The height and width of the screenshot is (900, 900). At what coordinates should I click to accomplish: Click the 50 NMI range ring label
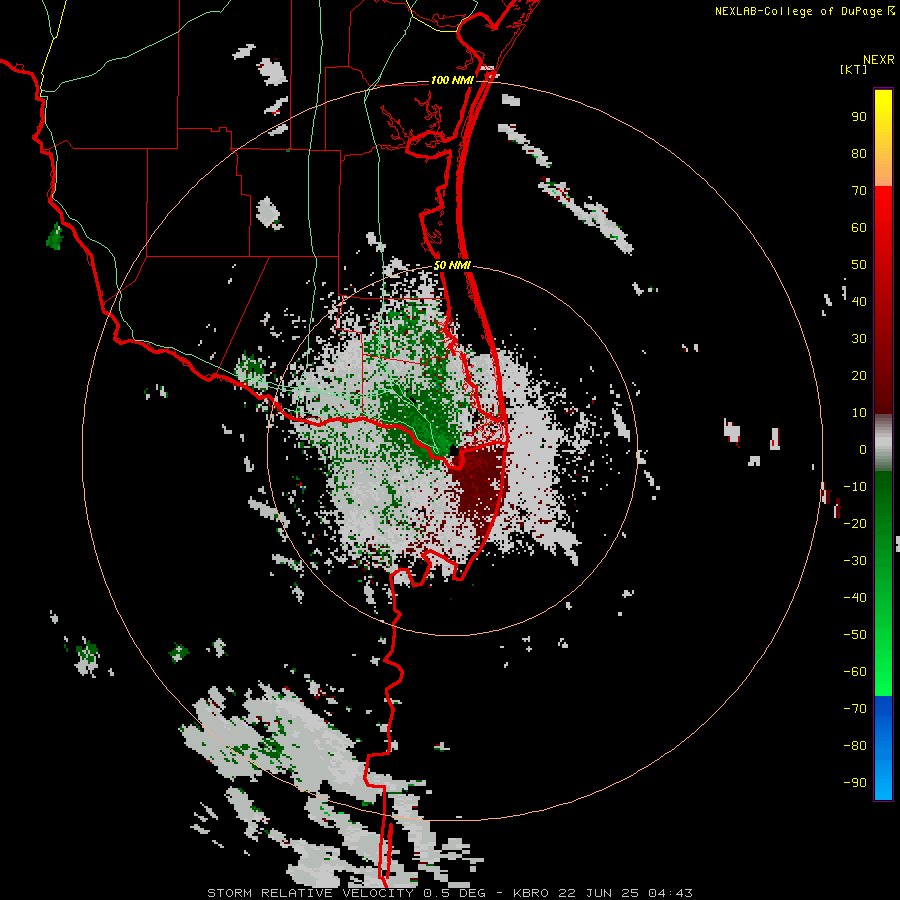(x=452, y=265)
